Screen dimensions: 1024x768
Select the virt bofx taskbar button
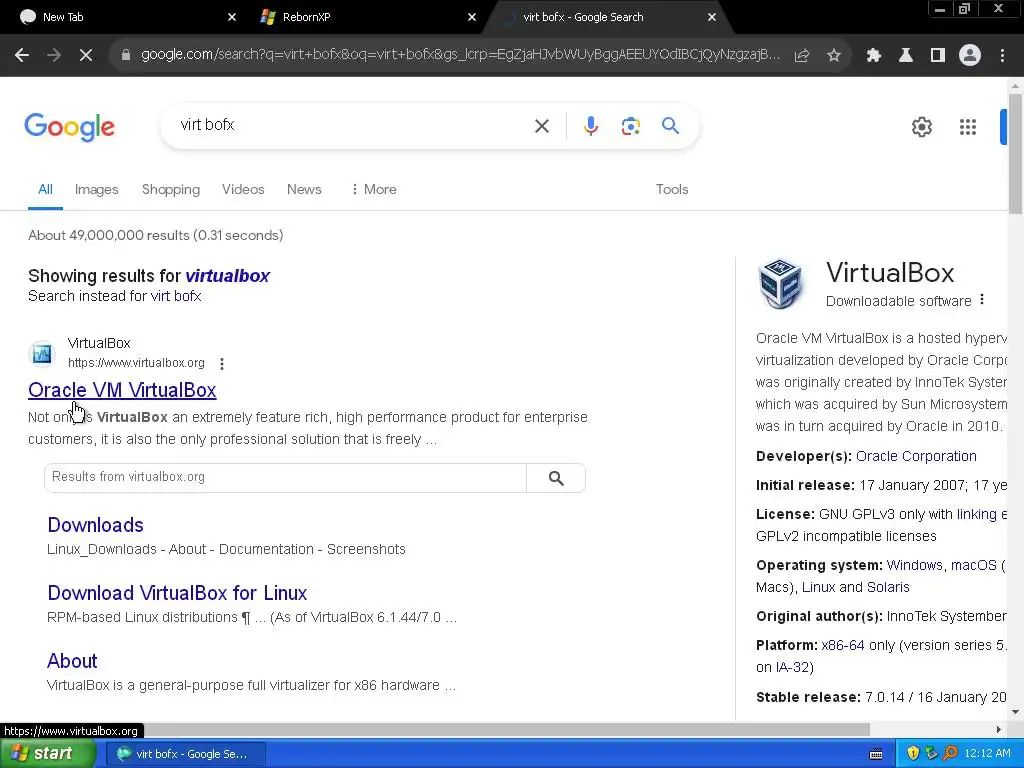tap(185, 754)
